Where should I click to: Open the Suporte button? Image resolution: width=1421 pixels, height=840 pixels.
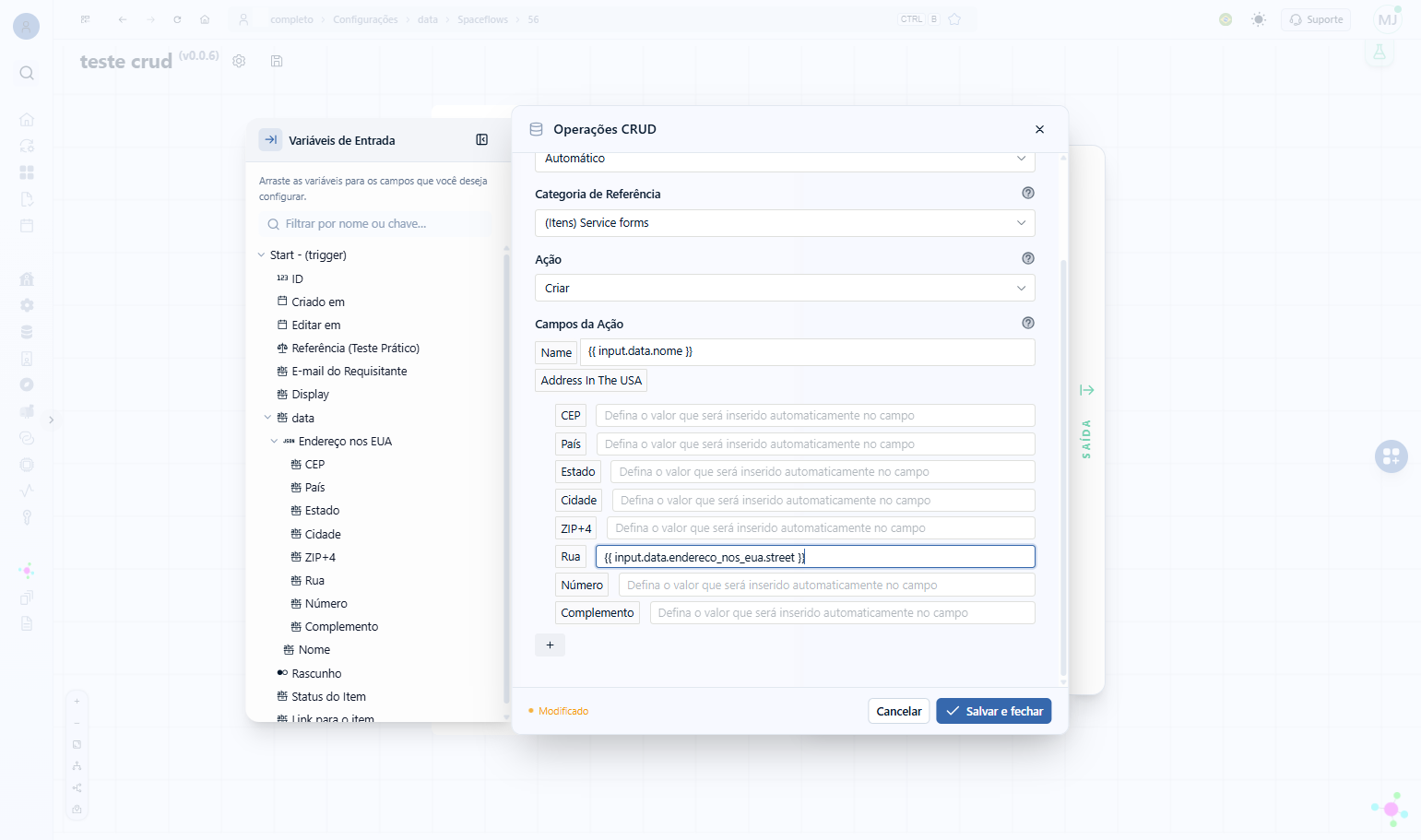click(1316, 19)
